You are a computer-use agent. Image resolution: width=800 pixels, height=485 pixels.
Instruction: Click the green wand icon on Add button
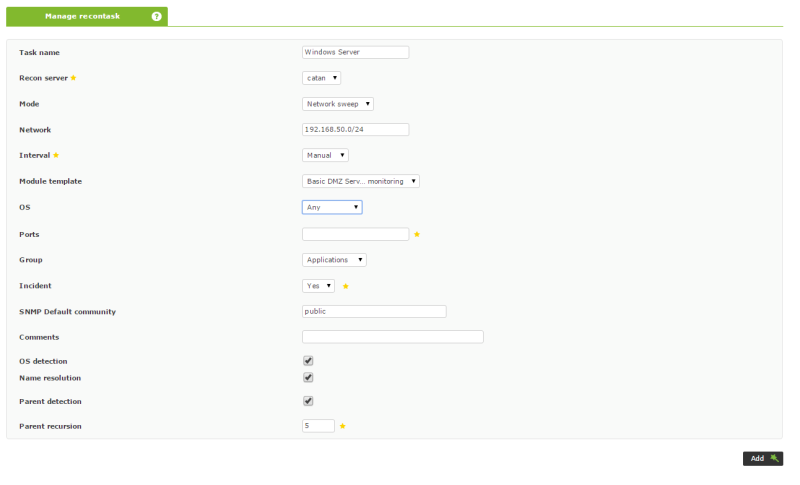click(774, 458)
